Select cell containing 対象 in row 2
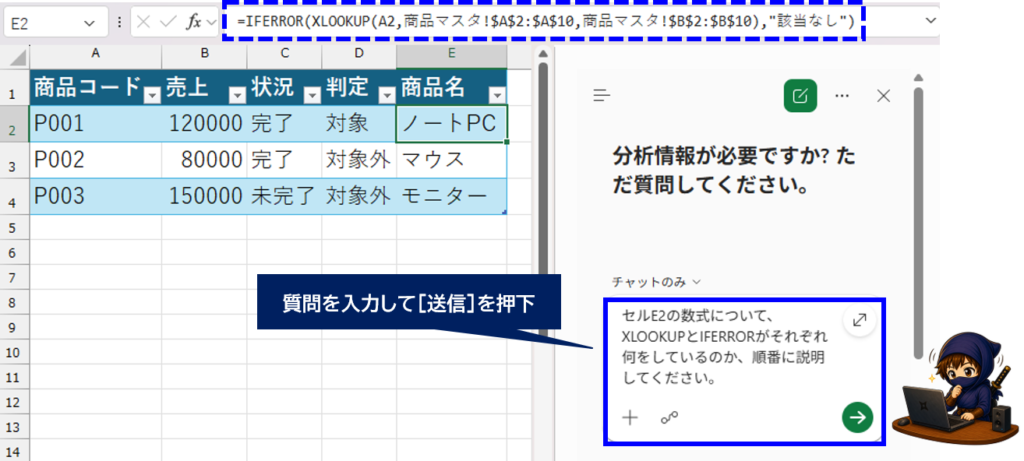Image resolution: width=1024 pixels, height=461 pixels. click(x=359, y=123)
